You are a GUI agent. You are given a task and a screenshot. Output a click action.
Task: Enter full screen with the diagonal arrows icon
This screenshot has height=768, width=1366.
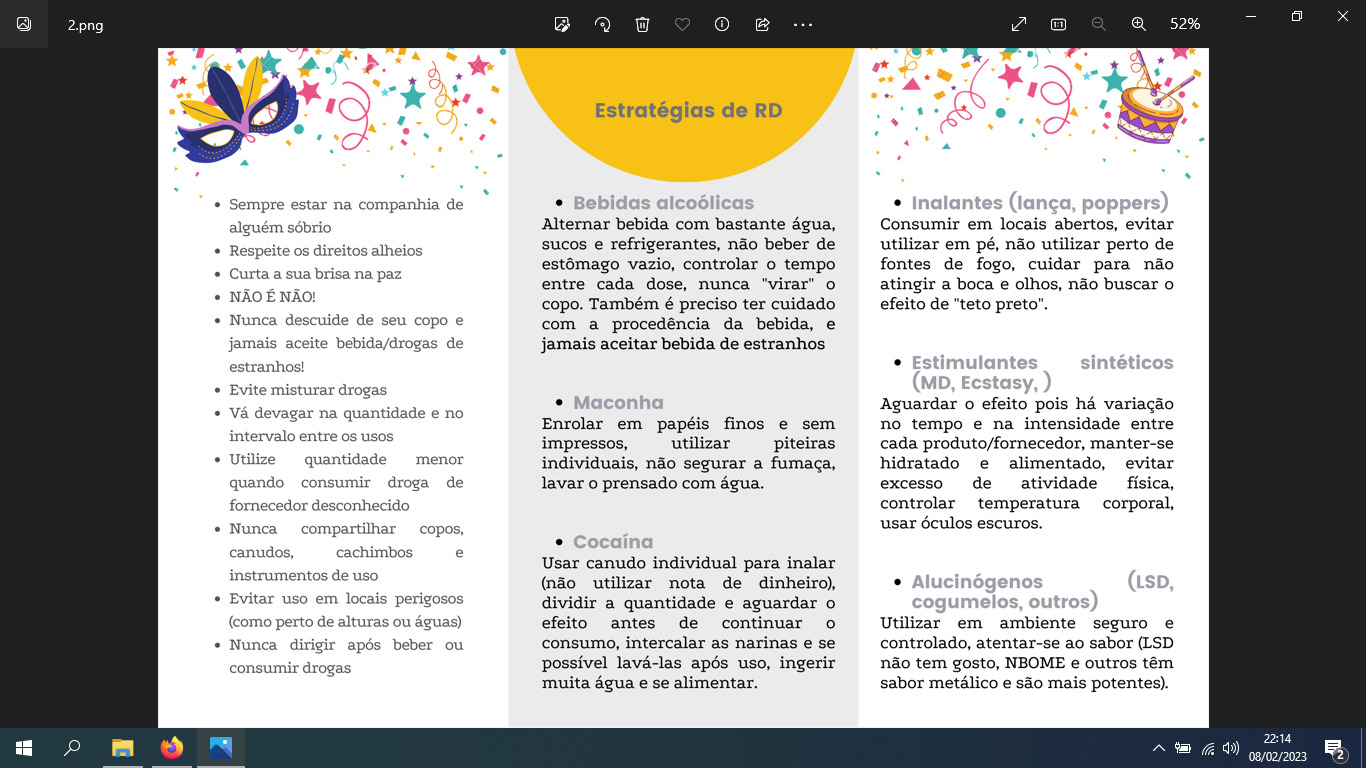click(x=1018, y=24)
